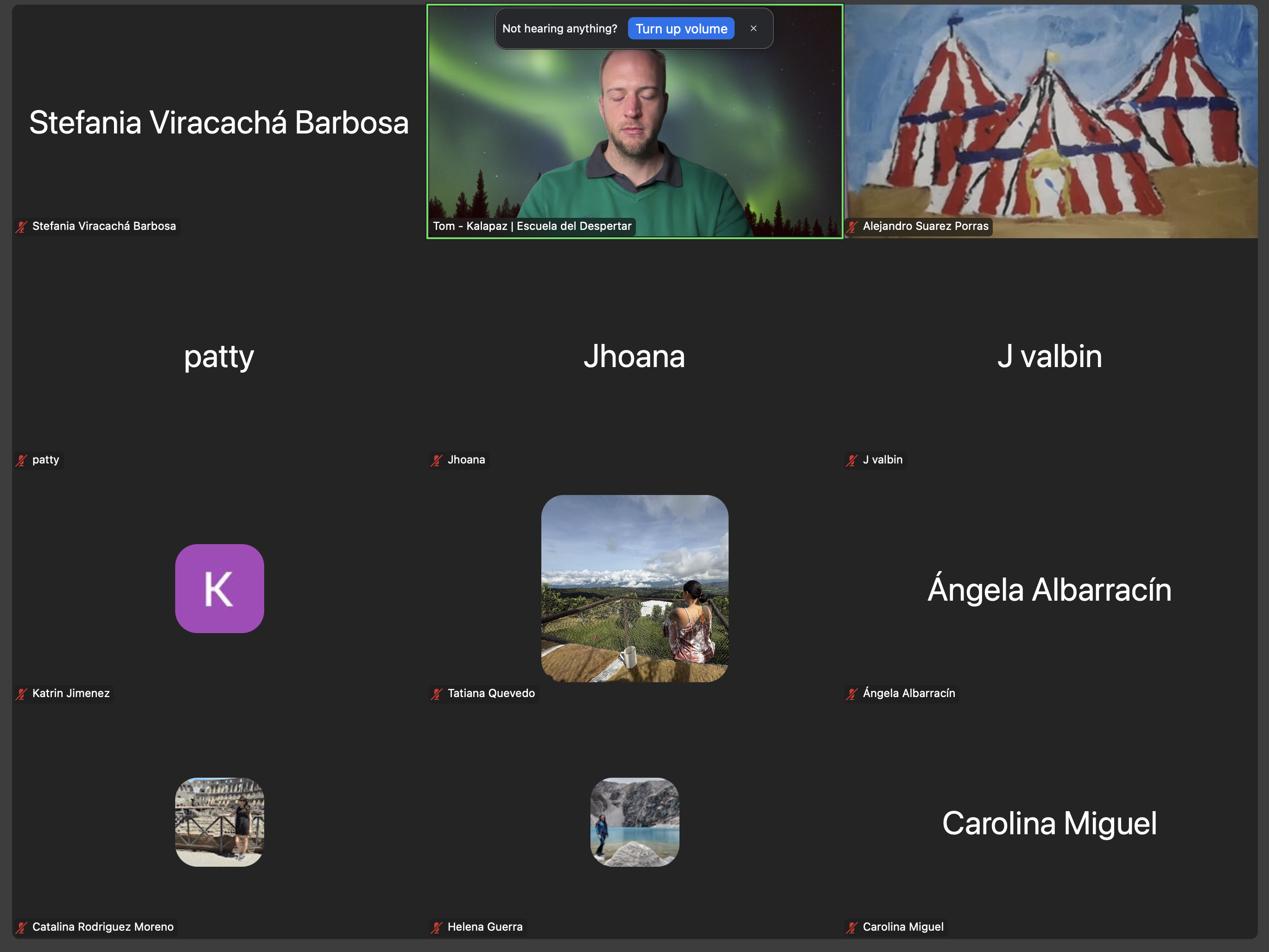The image size is (1269, 952).
Task: Select Alejandro's circus tent painting video
Action: point(1050,121)
